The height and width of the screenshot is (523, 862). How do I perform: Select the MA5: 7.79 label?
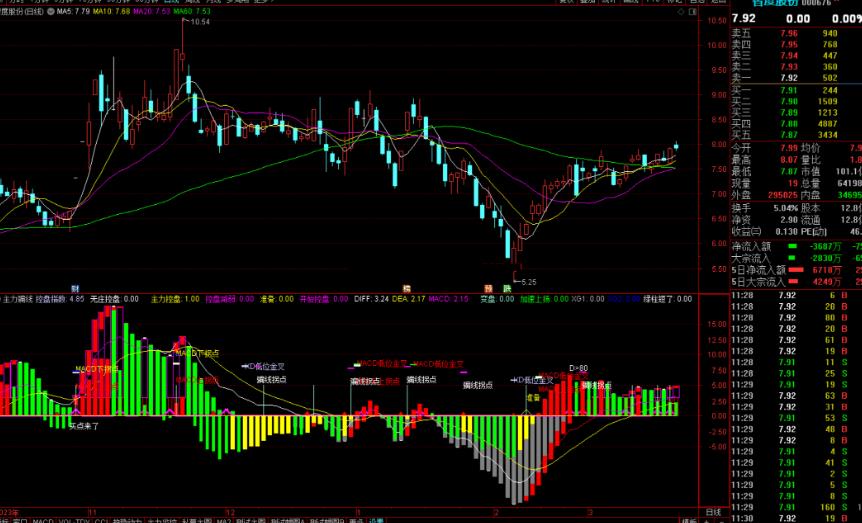coord(73,11)
